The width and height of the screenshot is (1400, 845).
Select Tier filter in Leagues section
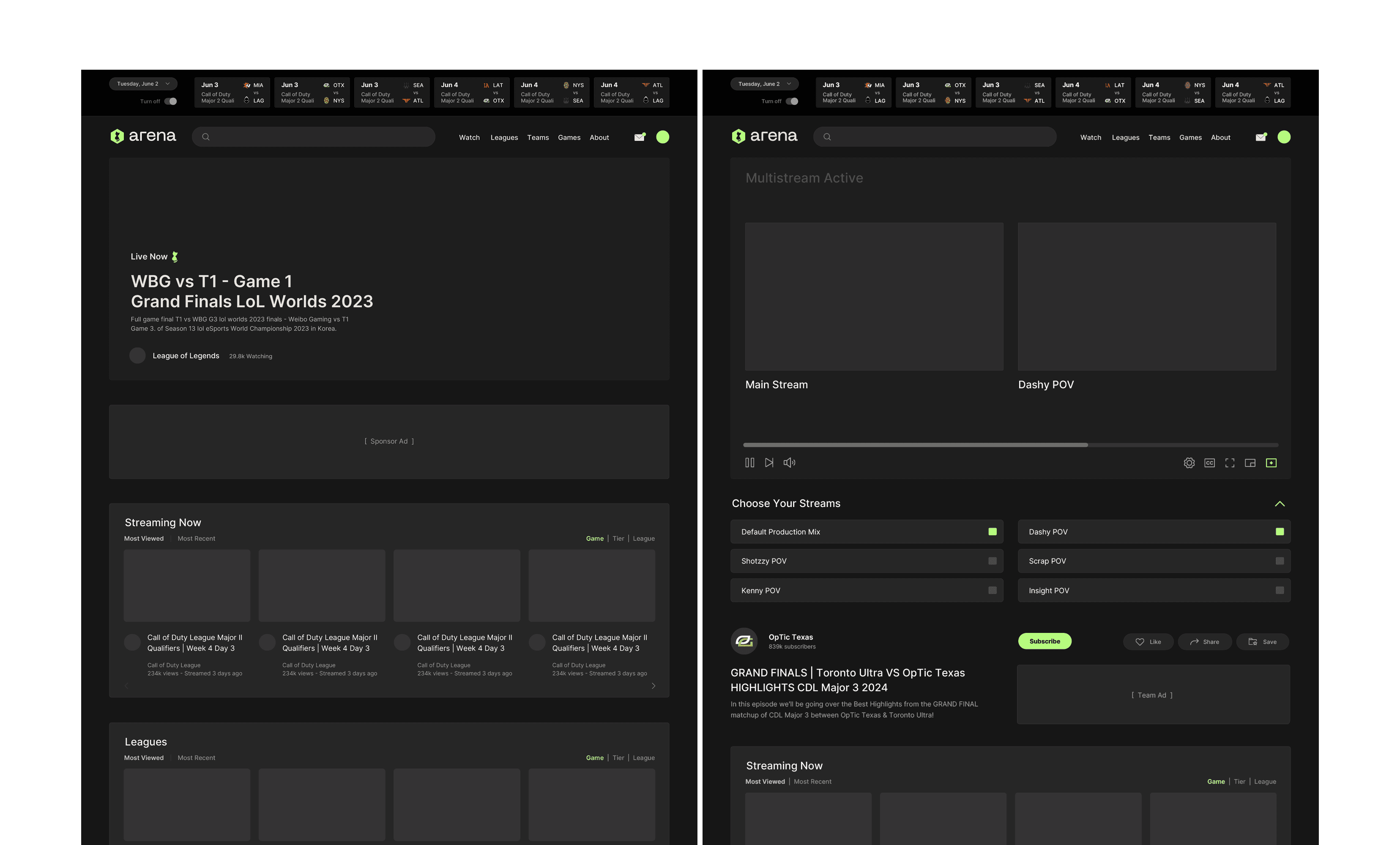pyautogui.click(x=618, y=758)
